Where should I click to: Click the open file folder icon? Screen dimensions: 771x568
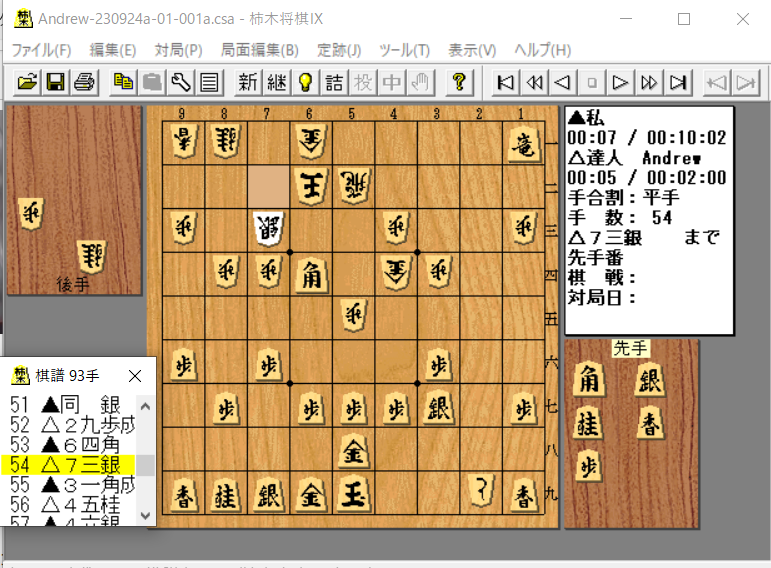click(x=27, y=82)
